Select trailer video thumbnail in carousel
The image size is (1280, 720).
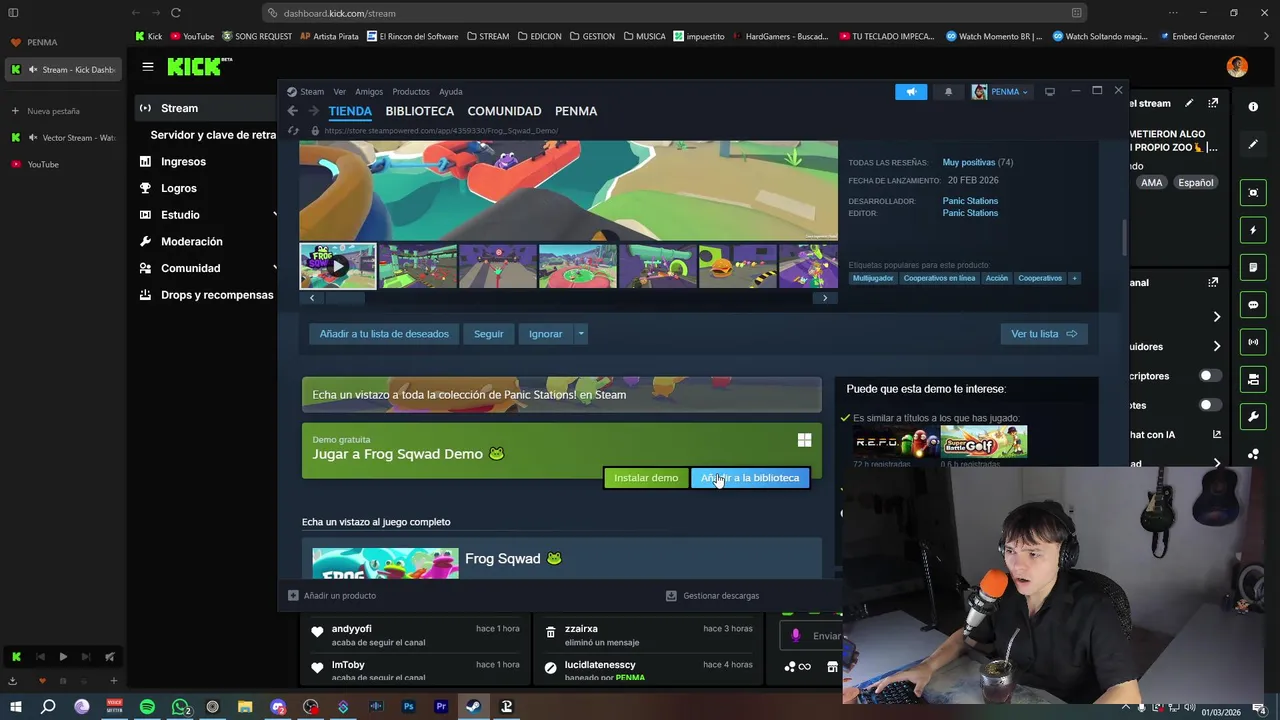coord(338,266)
